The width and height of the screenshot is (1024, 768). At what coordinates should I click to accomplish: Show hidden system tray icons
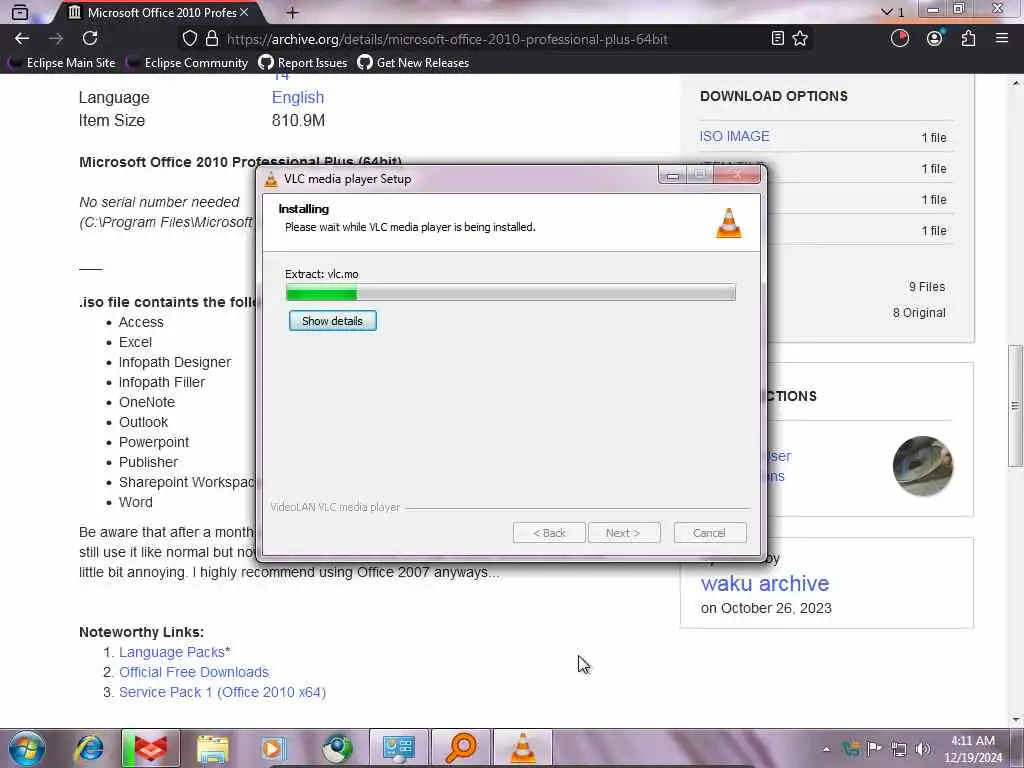pos(827,749)
